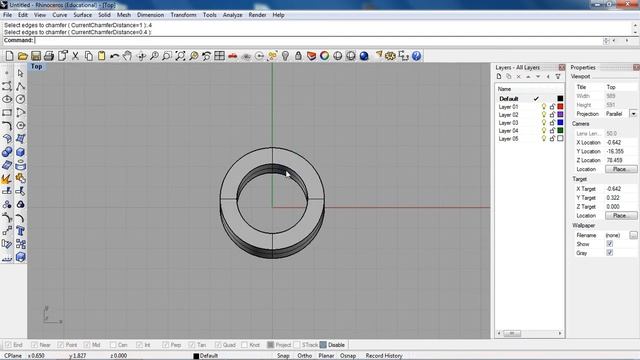Select the Rectangle tool in left toolbar
Screen dimensions: 640x360
coord(7,112)
